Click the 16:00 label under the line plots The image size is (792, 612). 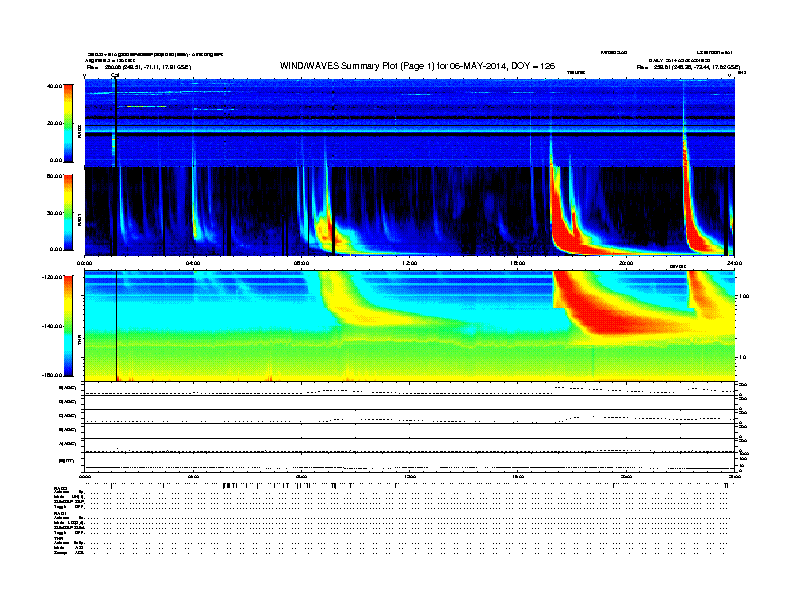pyautogui.click(x=517, y=476)
